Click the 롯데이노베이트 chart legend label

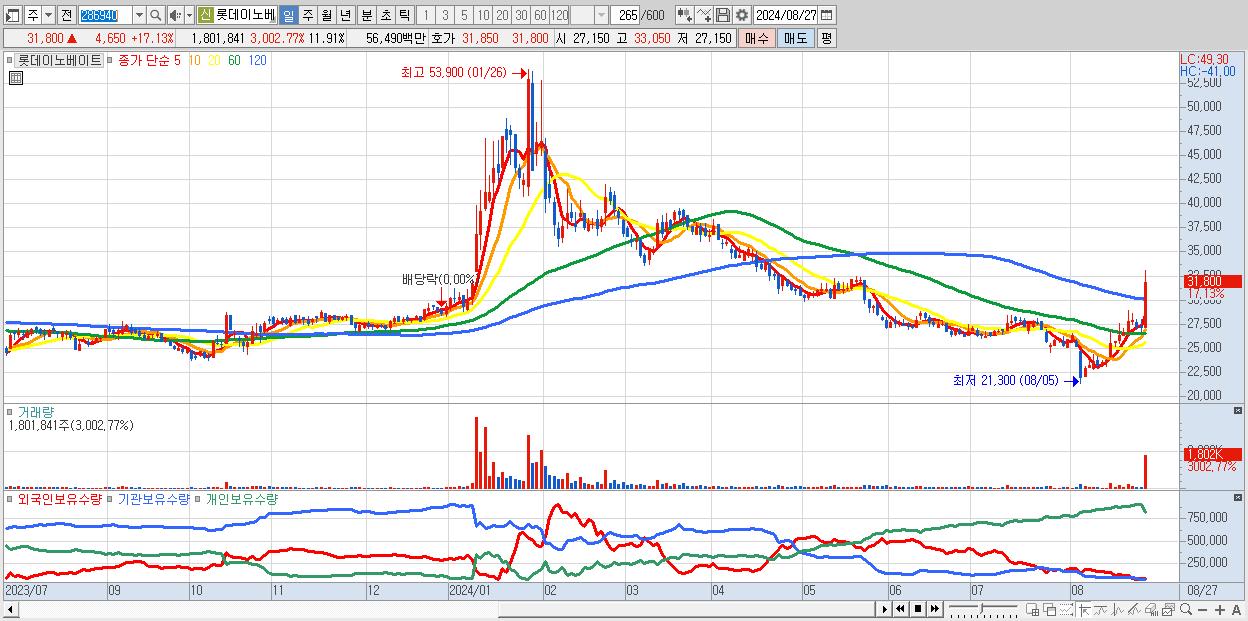point(60,60)
